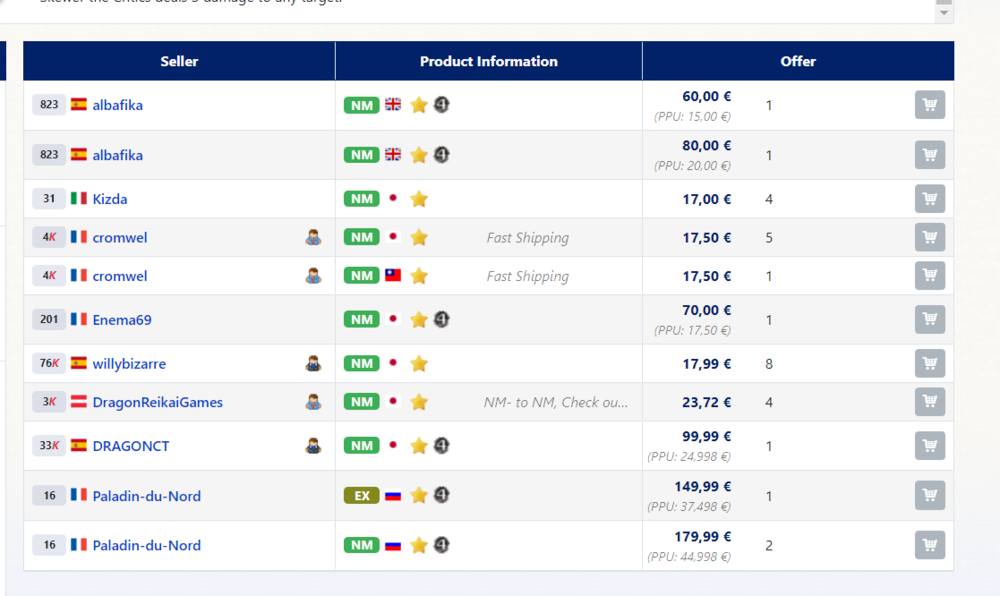
Task: Click the Offer column header
Action: tap(798, 61)
